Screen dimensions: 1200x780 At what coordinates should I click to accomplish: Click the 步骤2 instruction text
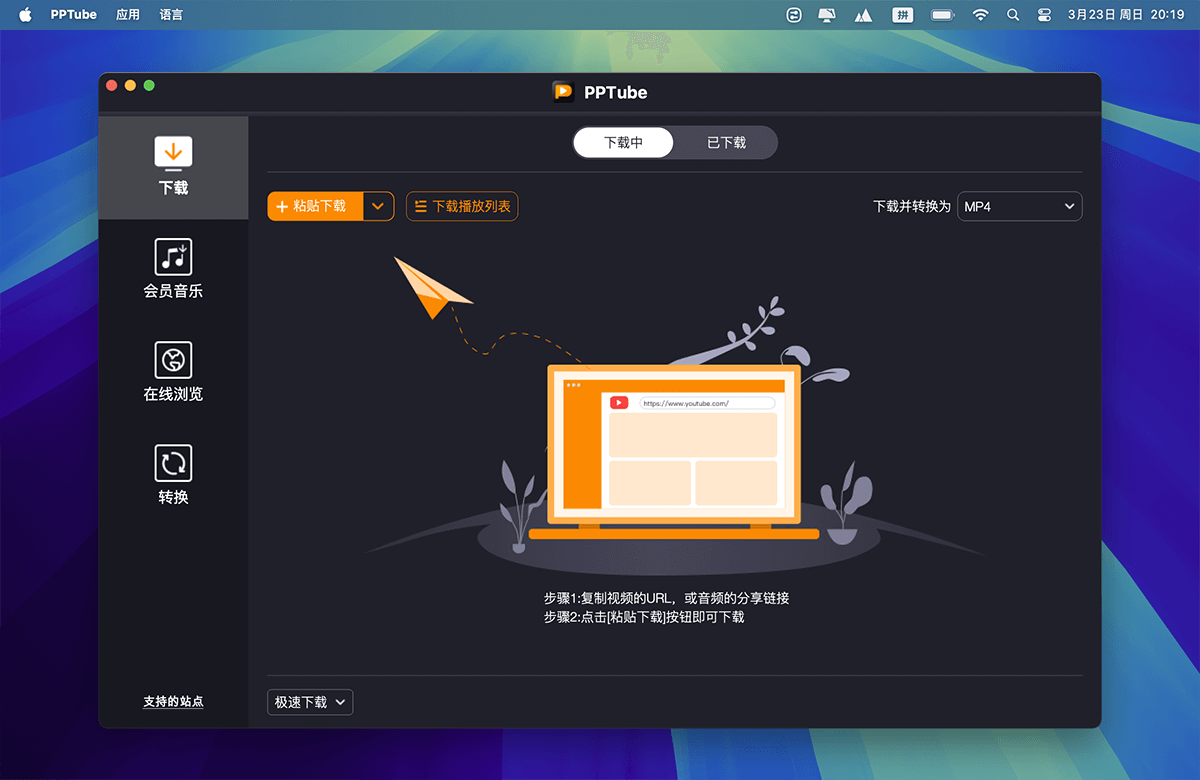pyautogui.click(x=644, y=617)
